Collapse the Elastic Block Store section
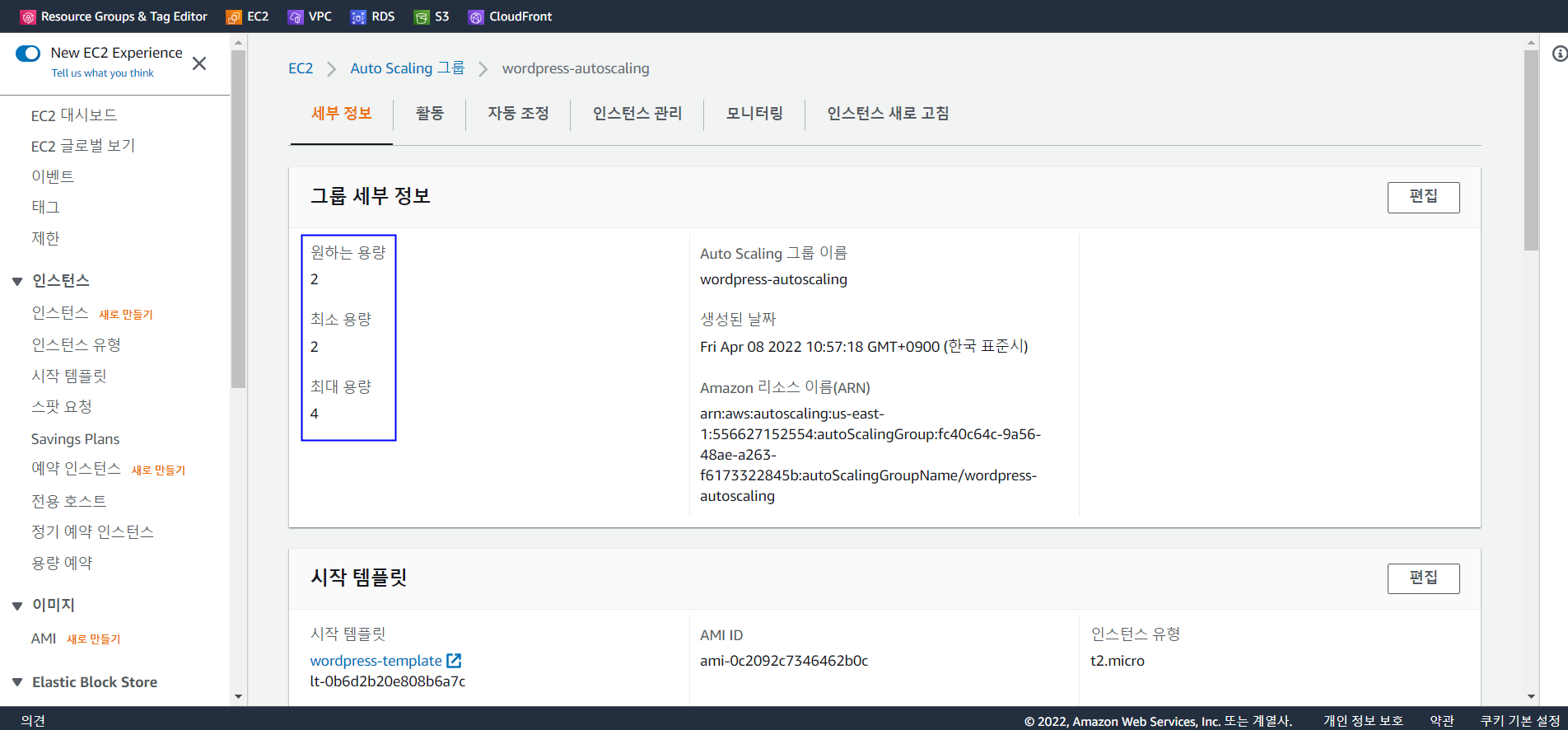 pyautogui.click(x=17, y=682)
